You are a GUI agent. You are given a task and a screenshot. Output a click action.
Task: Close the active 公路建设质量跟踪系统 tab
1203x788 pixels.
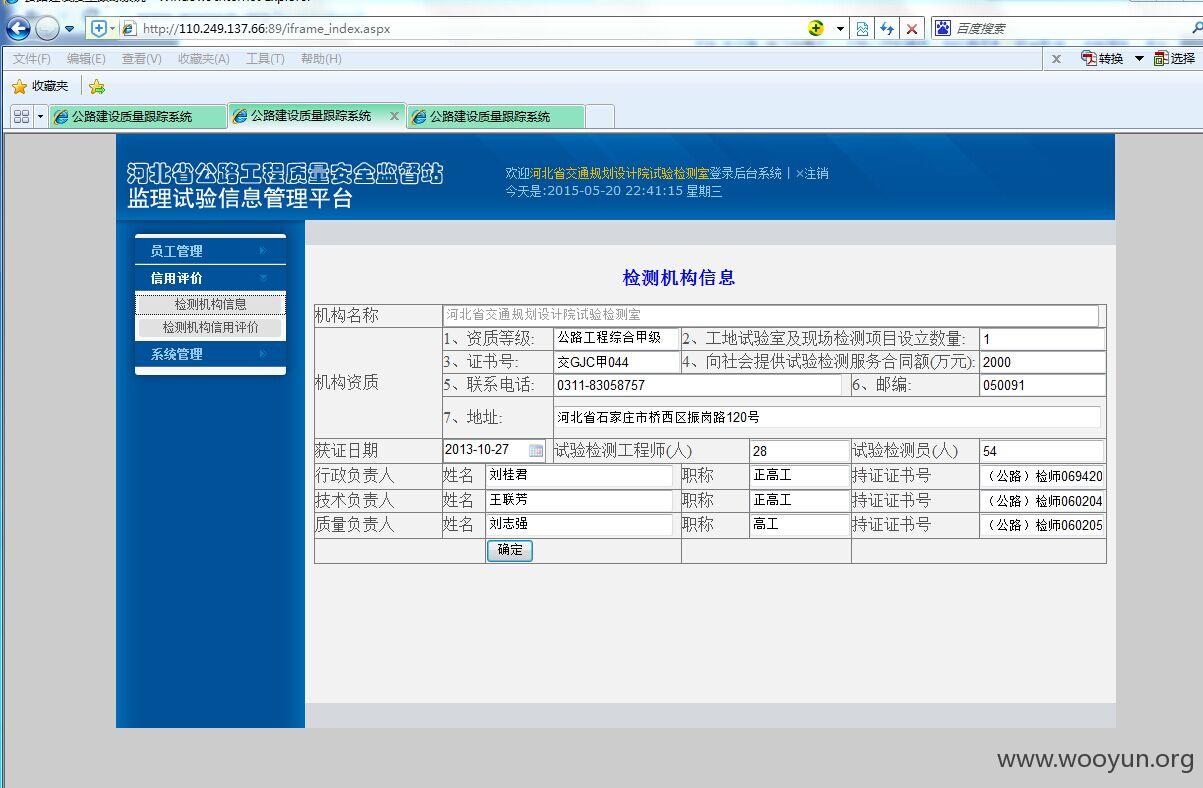(x=394, y=116)
